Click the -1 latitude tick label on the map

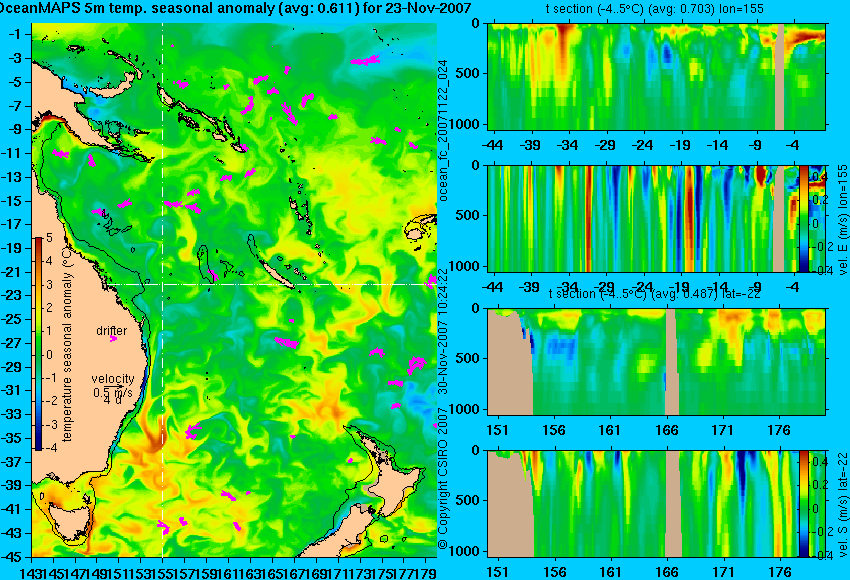(16, 34)
